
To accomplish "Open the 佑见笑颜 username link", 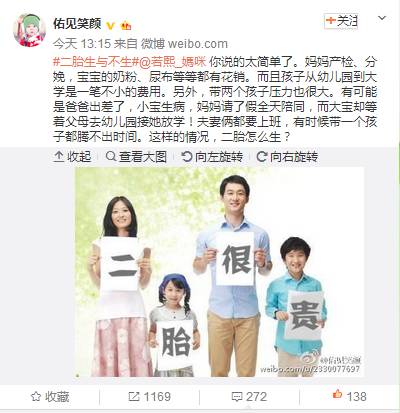I will click(x=77, y=24).
